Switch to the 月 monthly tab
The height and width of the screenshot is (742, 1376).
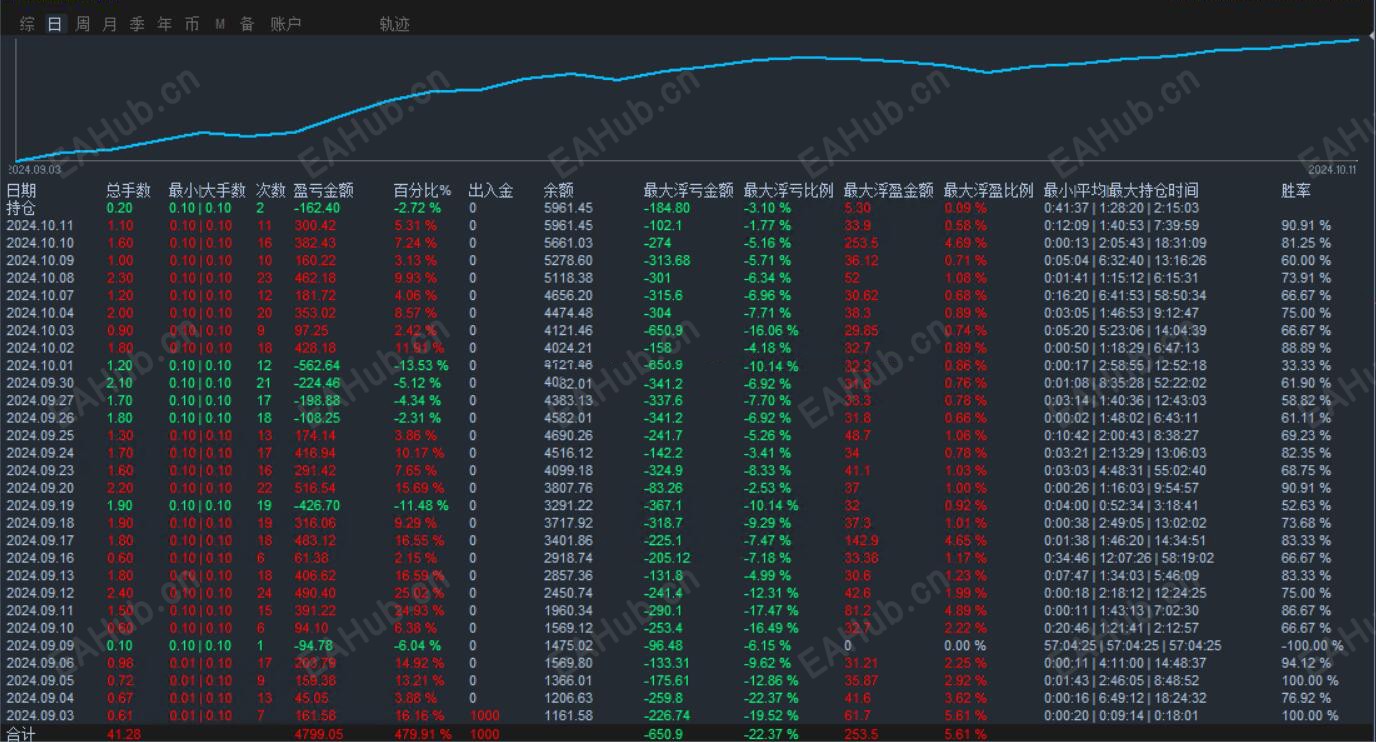pos(110,24)
